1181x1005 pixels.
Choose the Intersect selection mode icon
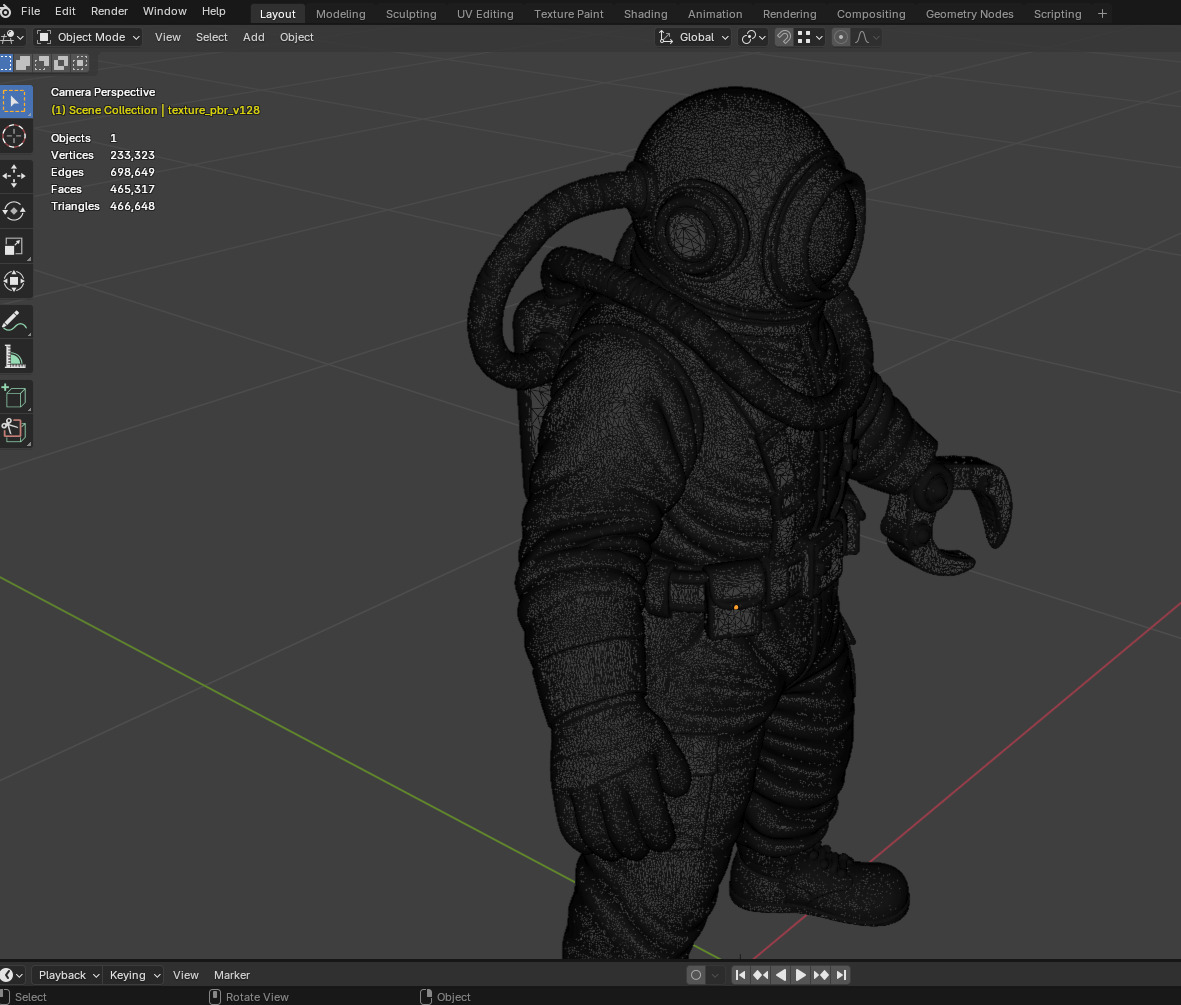80,63
